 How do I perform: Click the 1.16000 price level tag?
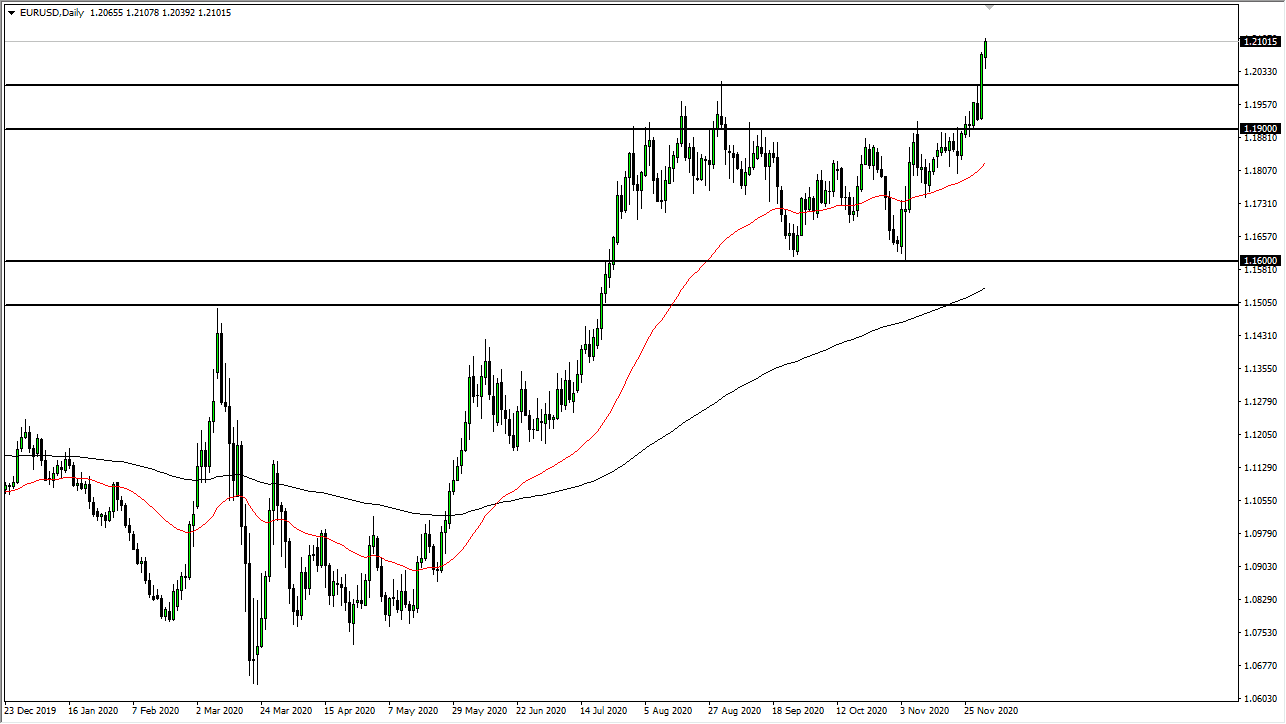point(1258,260)
